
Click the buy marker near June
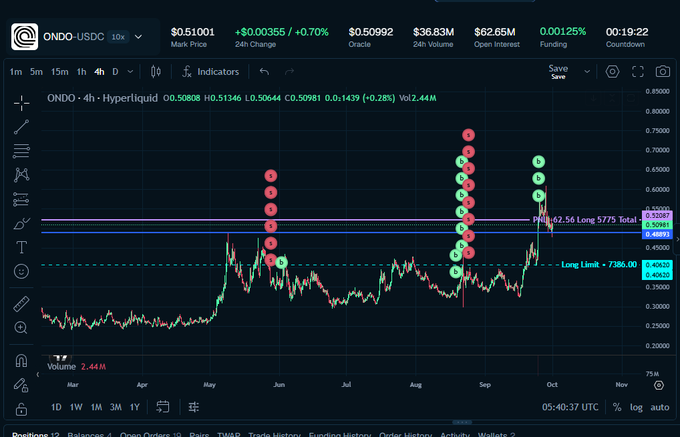tap(281, 262)
